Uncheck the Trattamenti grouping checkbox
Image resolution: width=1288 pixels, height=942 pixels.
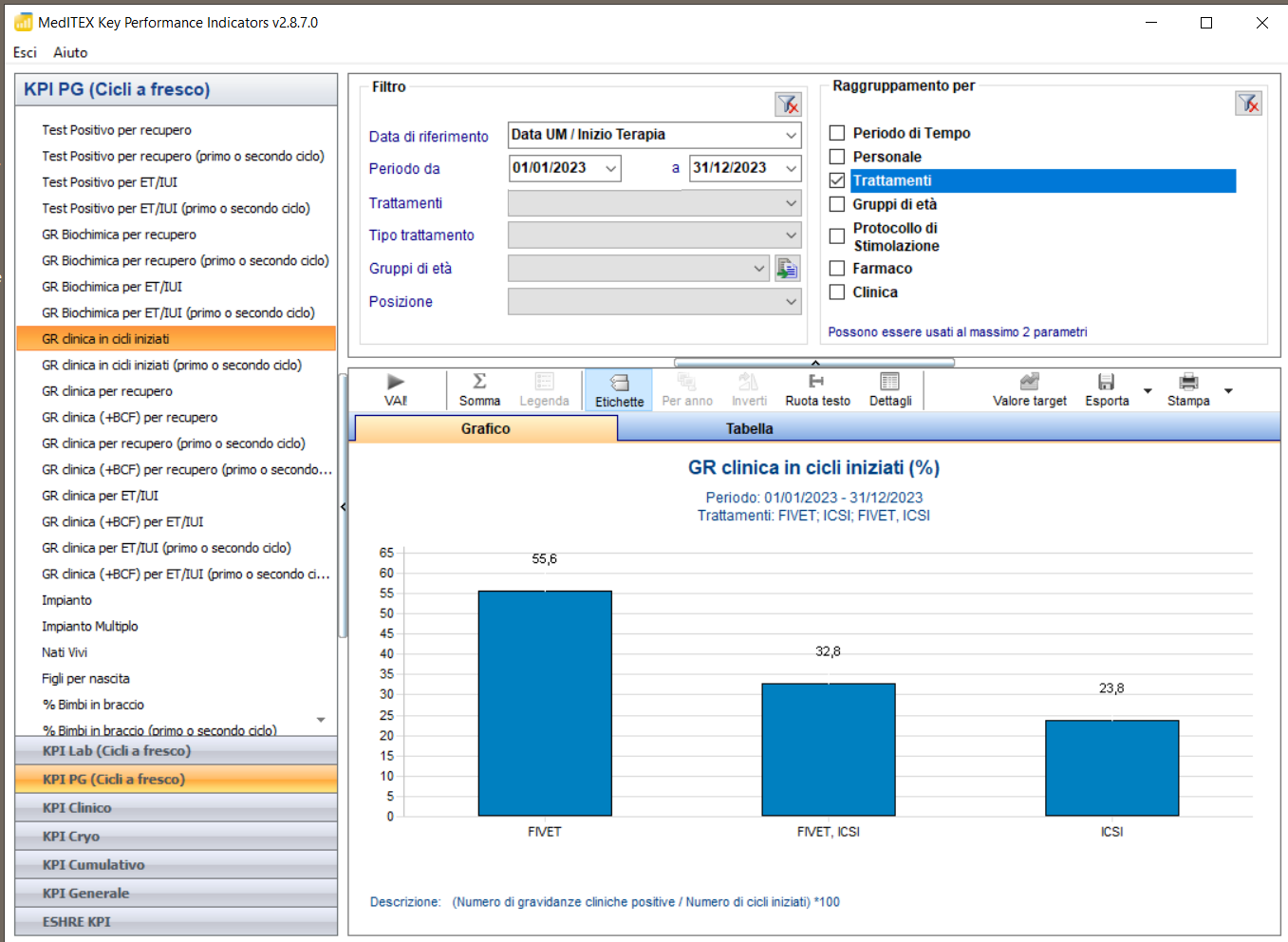837,180
